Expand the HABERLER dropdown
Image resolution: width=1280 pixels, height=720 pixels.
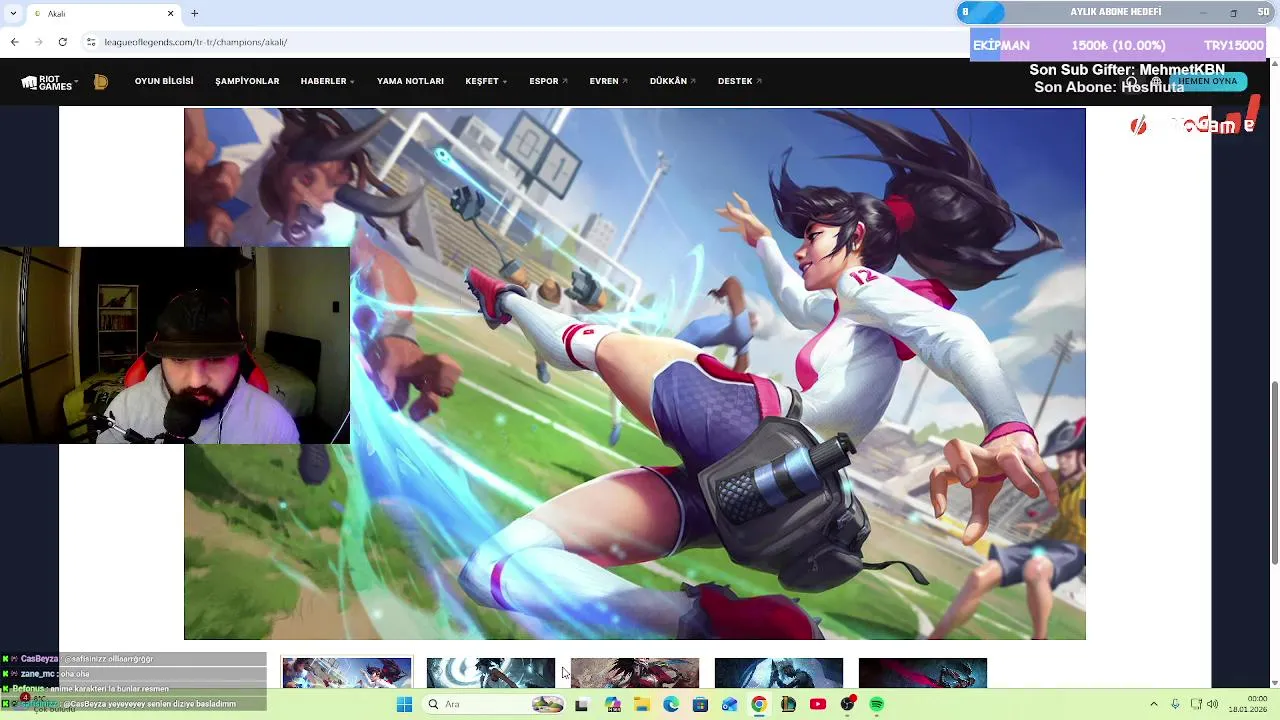point(327,81)
